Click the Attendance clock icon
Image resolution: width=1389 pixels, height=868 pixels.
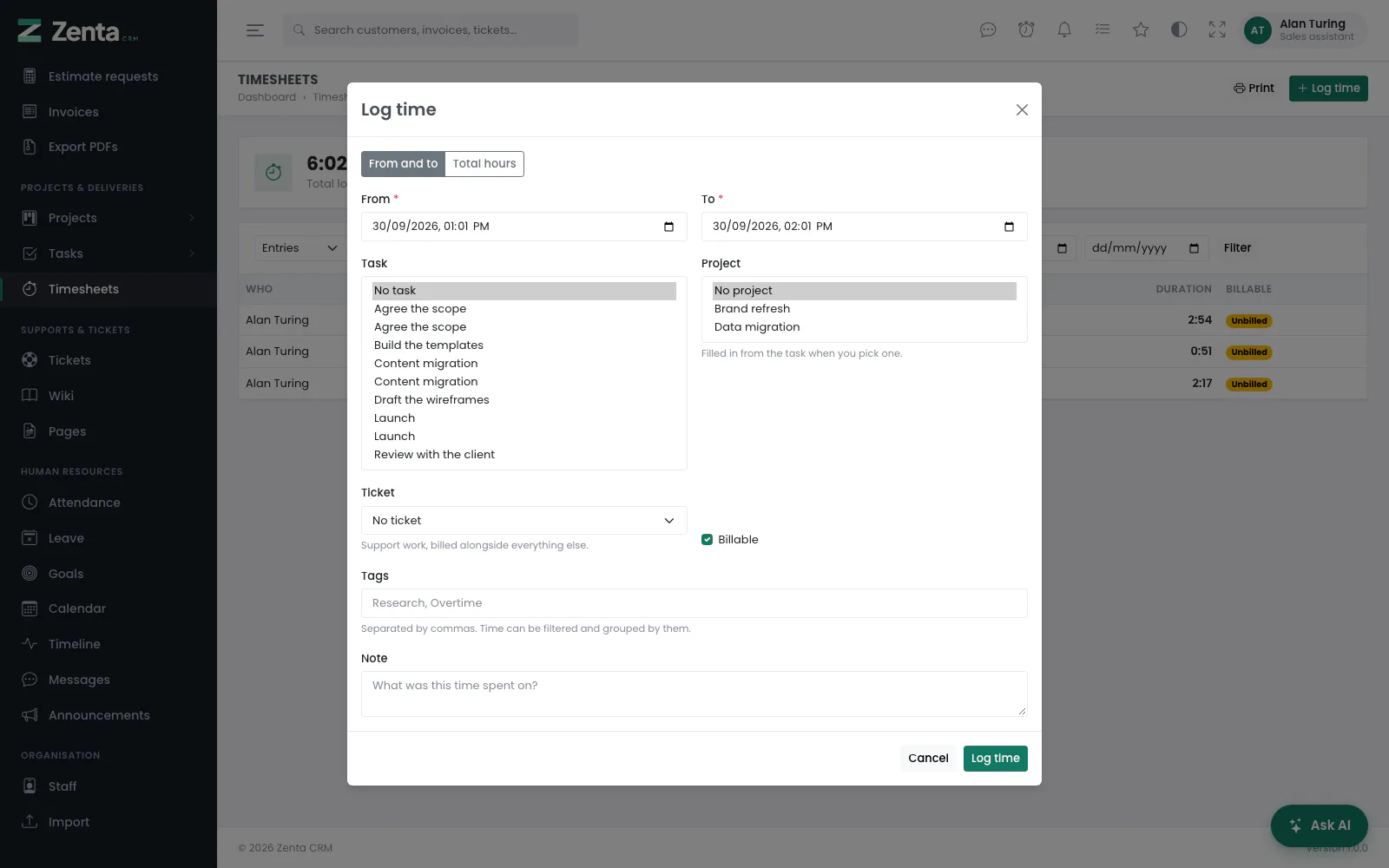coord(30,503)
